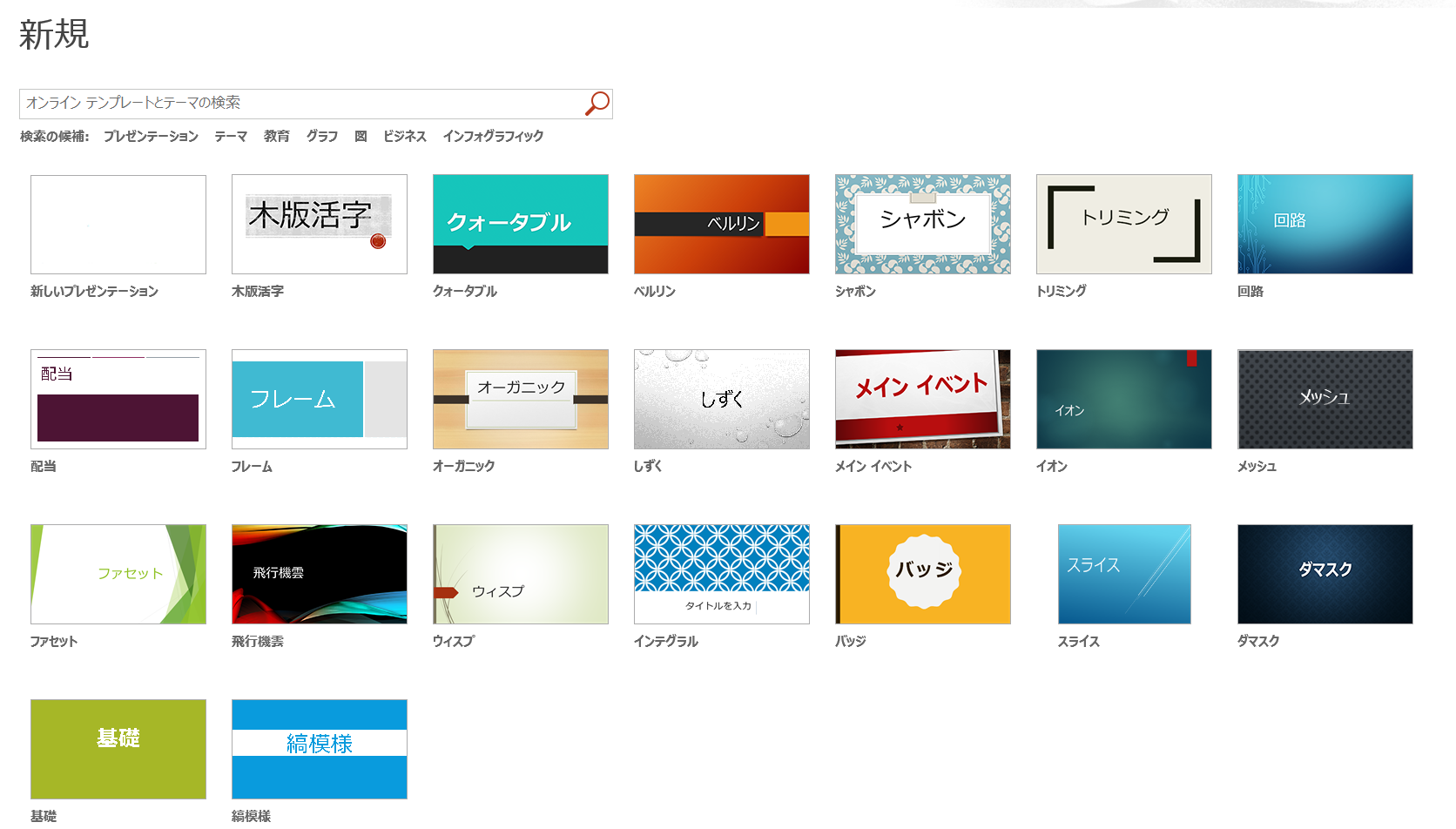Choose the green ファセット theme
Image resolution: width=1456 pixels, height=829 pixels.
[x=118, y=575]
